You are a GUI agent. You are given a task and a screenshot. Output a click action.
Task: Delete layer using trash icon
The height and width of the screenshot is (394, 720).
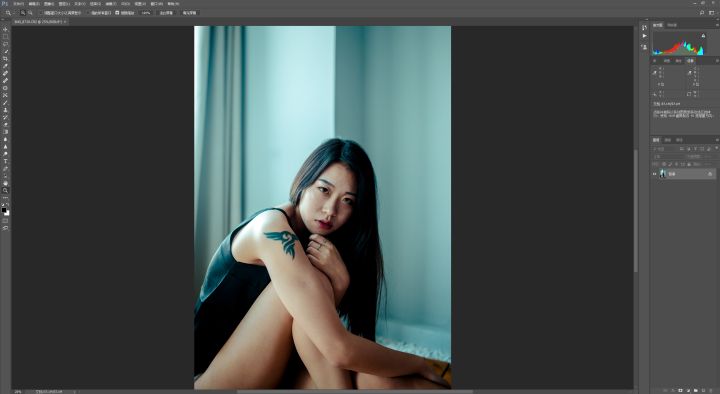(x=711, y=390)
